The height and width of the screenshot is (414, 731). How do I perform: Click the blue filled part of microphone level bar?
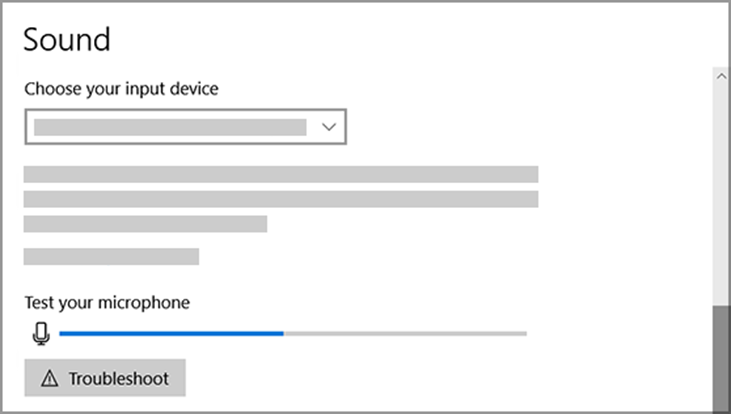[170, 333]
